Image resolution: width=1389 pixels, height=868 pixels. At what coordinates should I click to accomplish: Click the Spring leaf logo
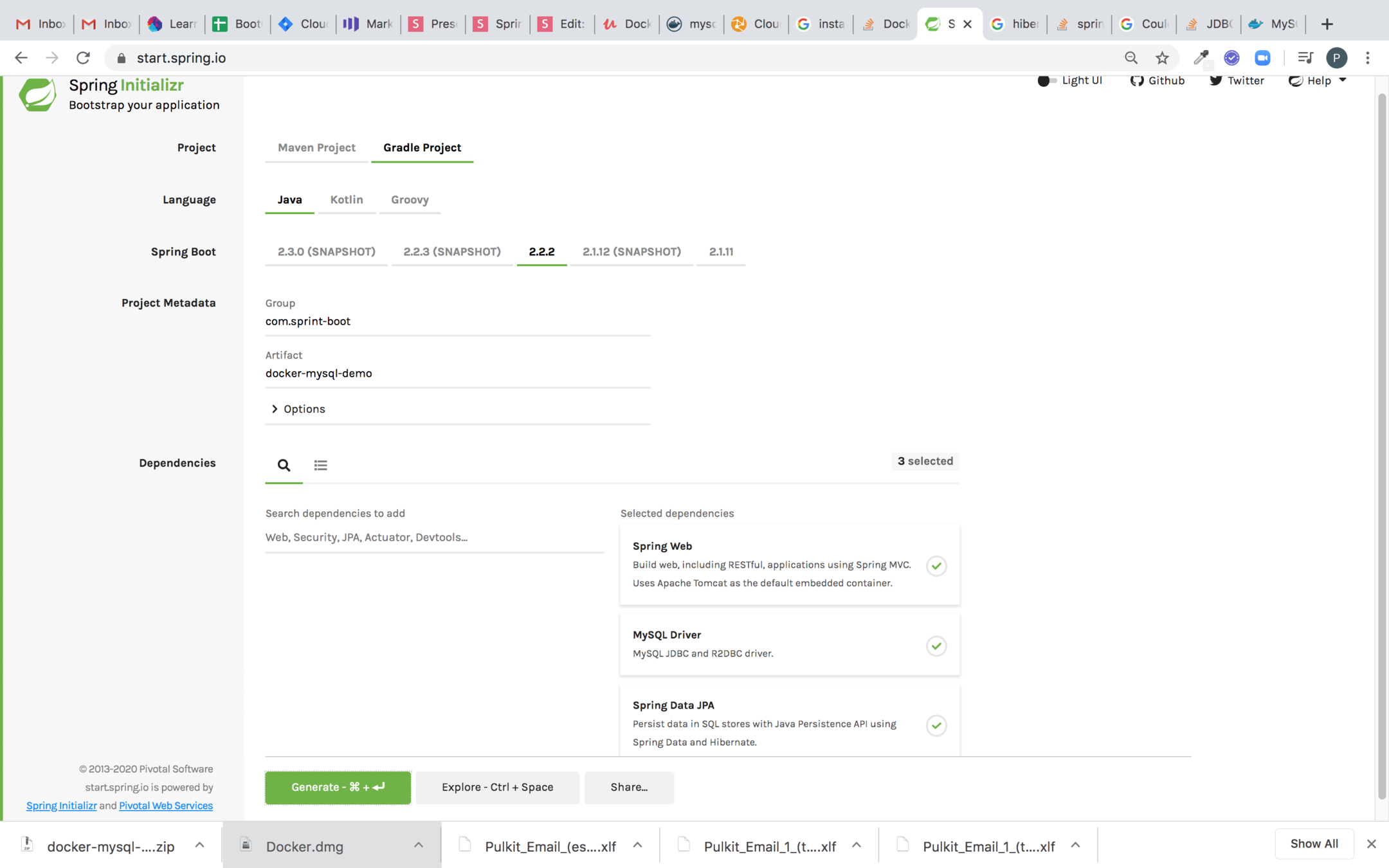(37, 95)
